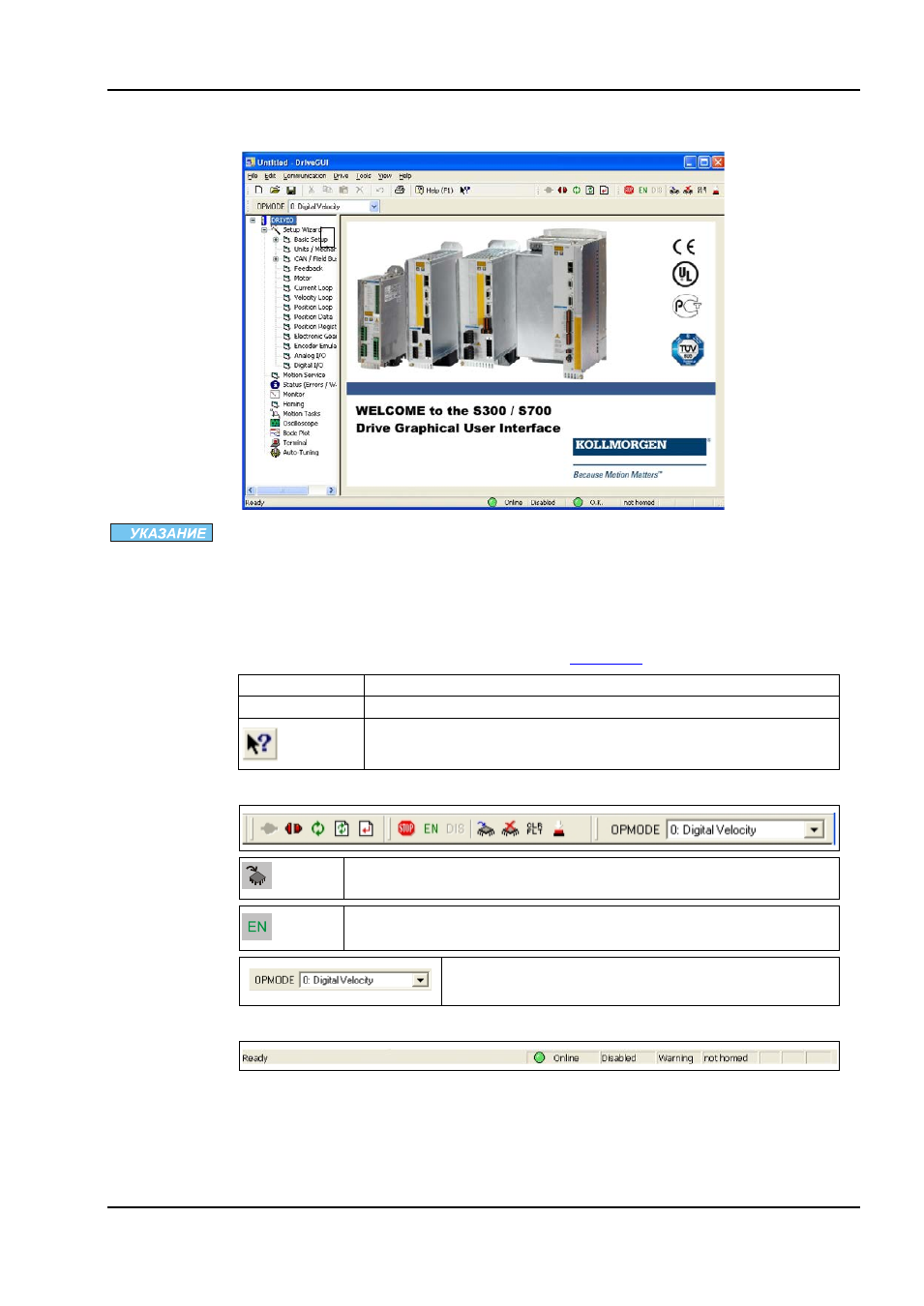
Task: Open the Motion Tasks tree item
Action: (301, 414)
